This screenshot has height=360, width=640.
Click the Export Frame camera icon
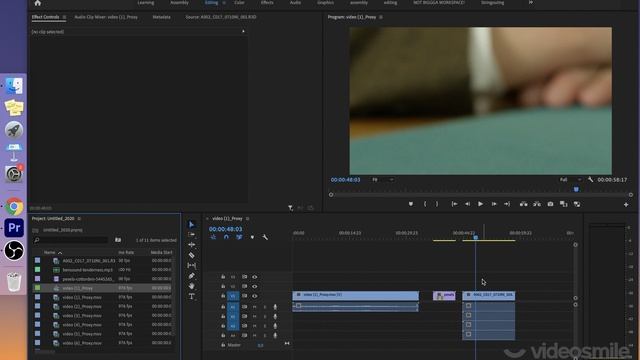550,204
